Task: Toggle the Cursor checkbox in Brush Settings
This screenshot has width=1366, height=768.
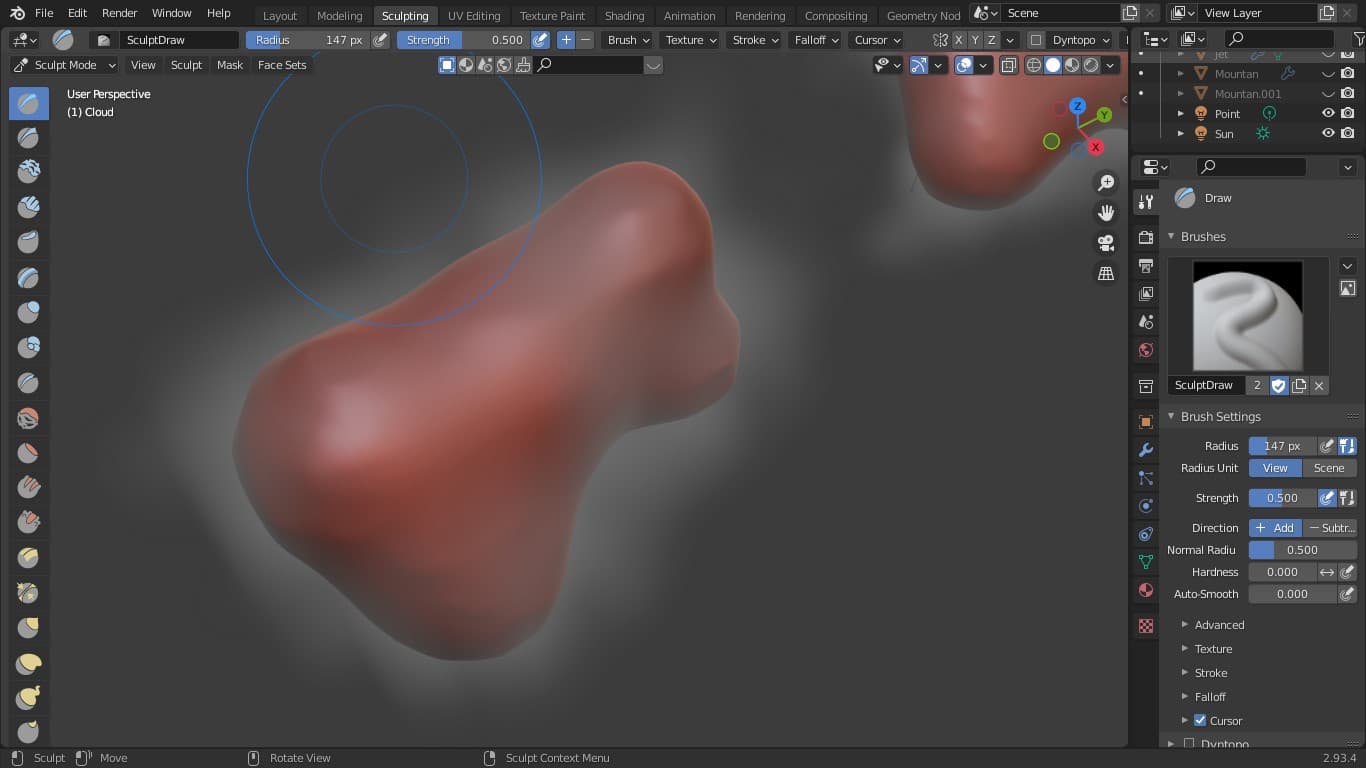Action: click(x=1200, y=720)
